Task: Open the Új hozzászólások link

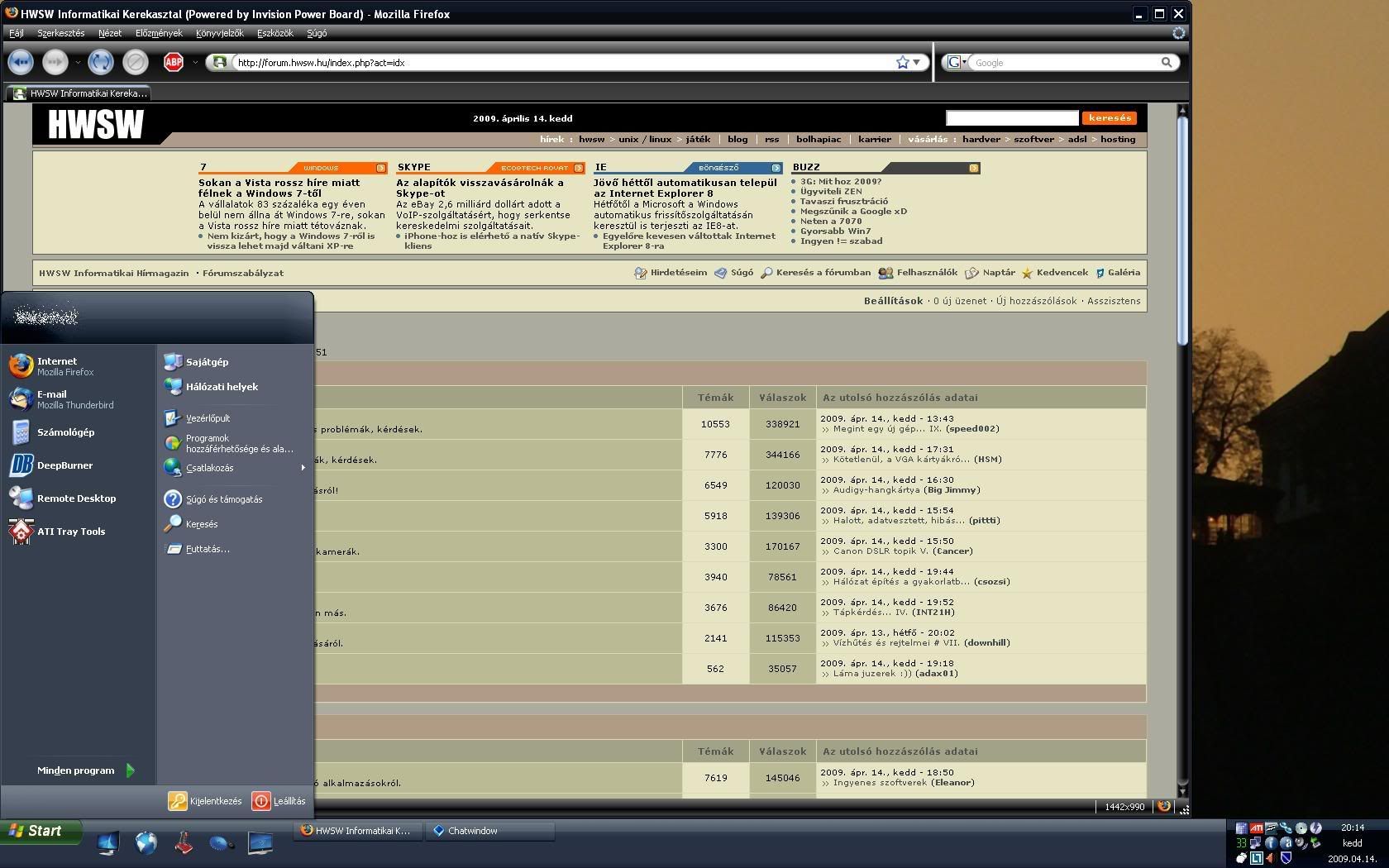Action: pyautogui.click(x=1037, y=301)
